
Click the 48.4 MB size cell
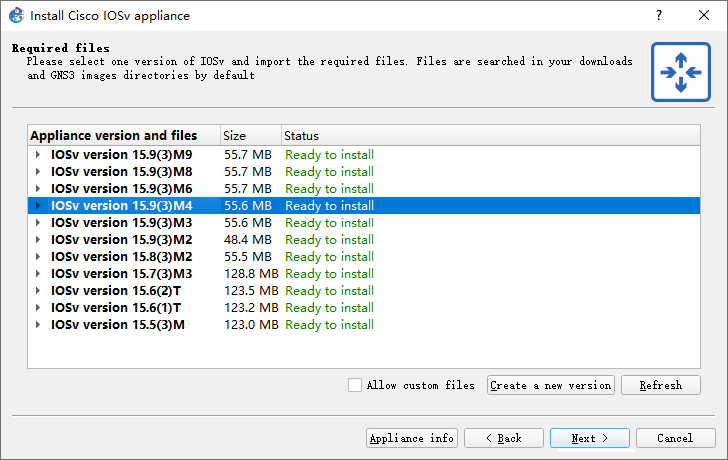tap(248, 240)
